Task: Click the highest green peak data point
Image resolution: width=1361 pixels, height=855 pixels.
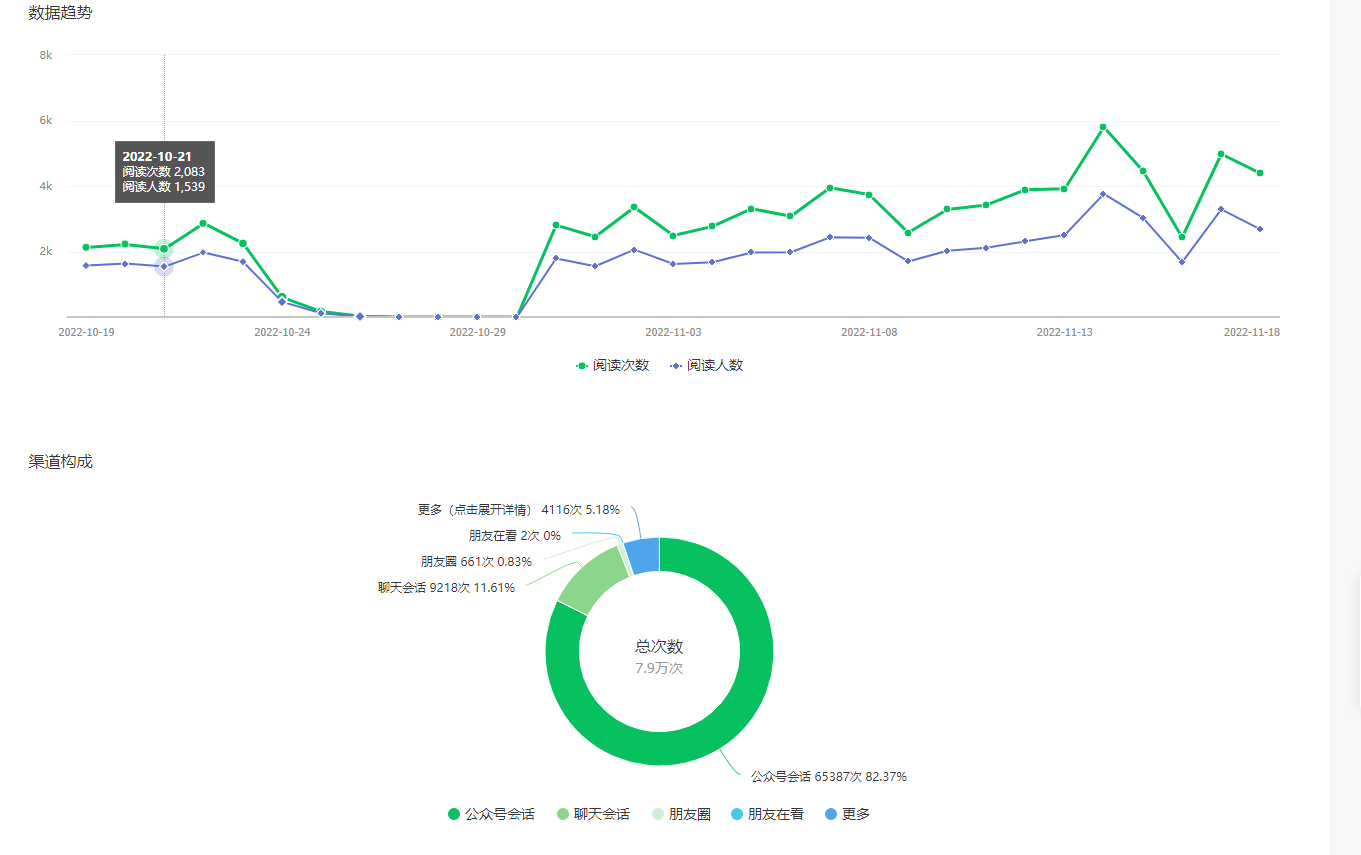Action: (1103, 127)
